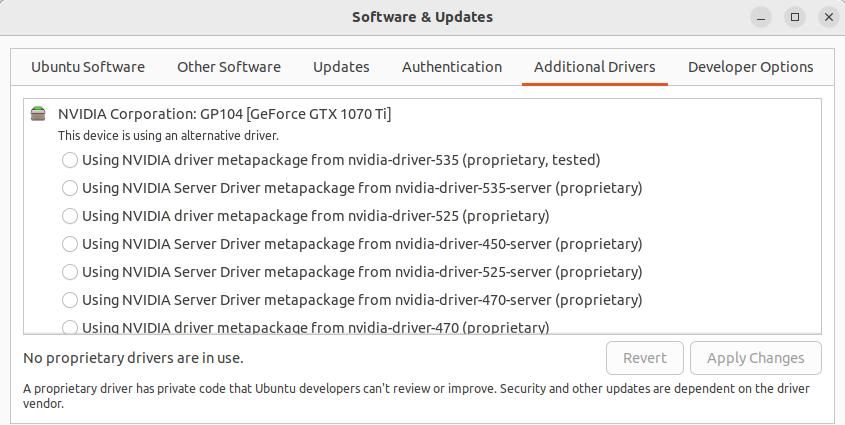Select the nvidia-driver-470 proprietary driver

tap(70, 327)
